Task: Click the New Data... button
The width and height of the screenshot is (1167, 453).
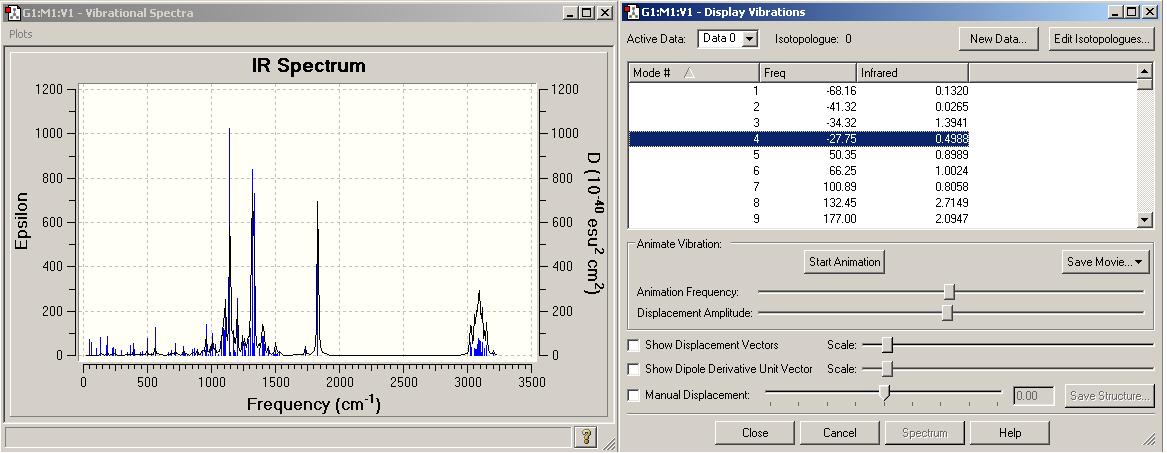Action: [998, 39]
